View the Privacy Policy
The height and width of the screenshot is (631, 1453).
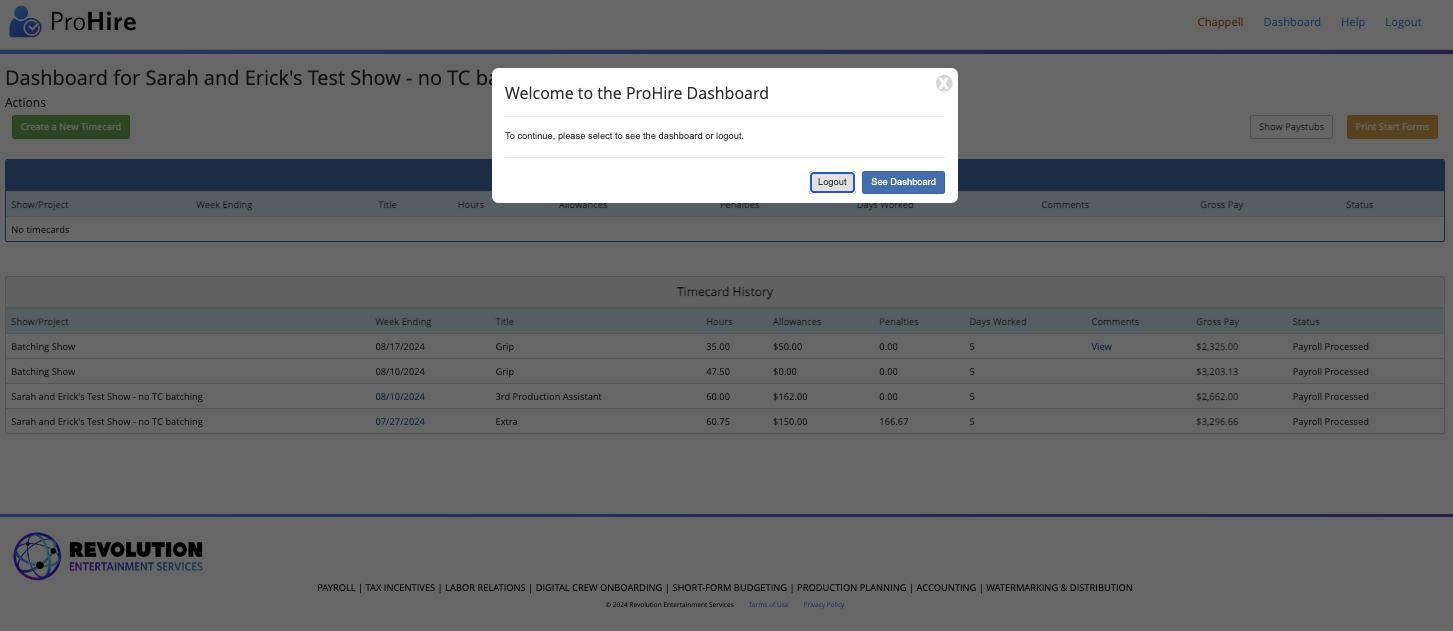823,604
